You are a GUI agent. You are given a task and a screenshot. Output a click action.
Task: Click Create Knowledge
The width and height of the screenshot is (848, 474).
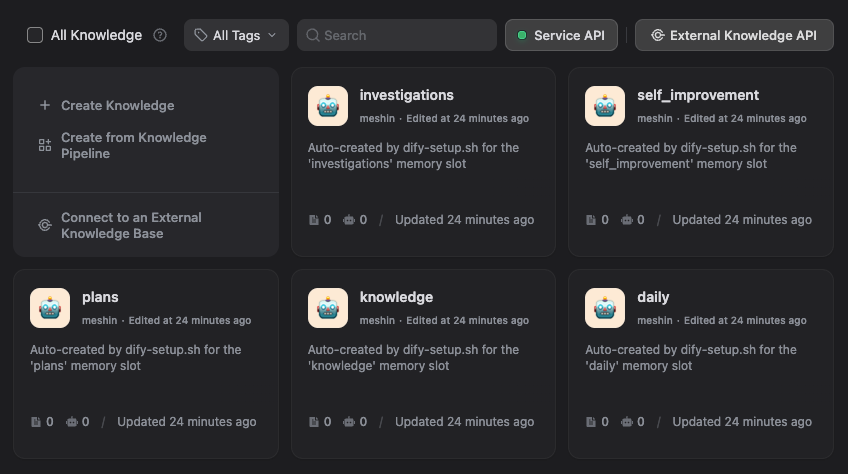[x=117, y=106]
